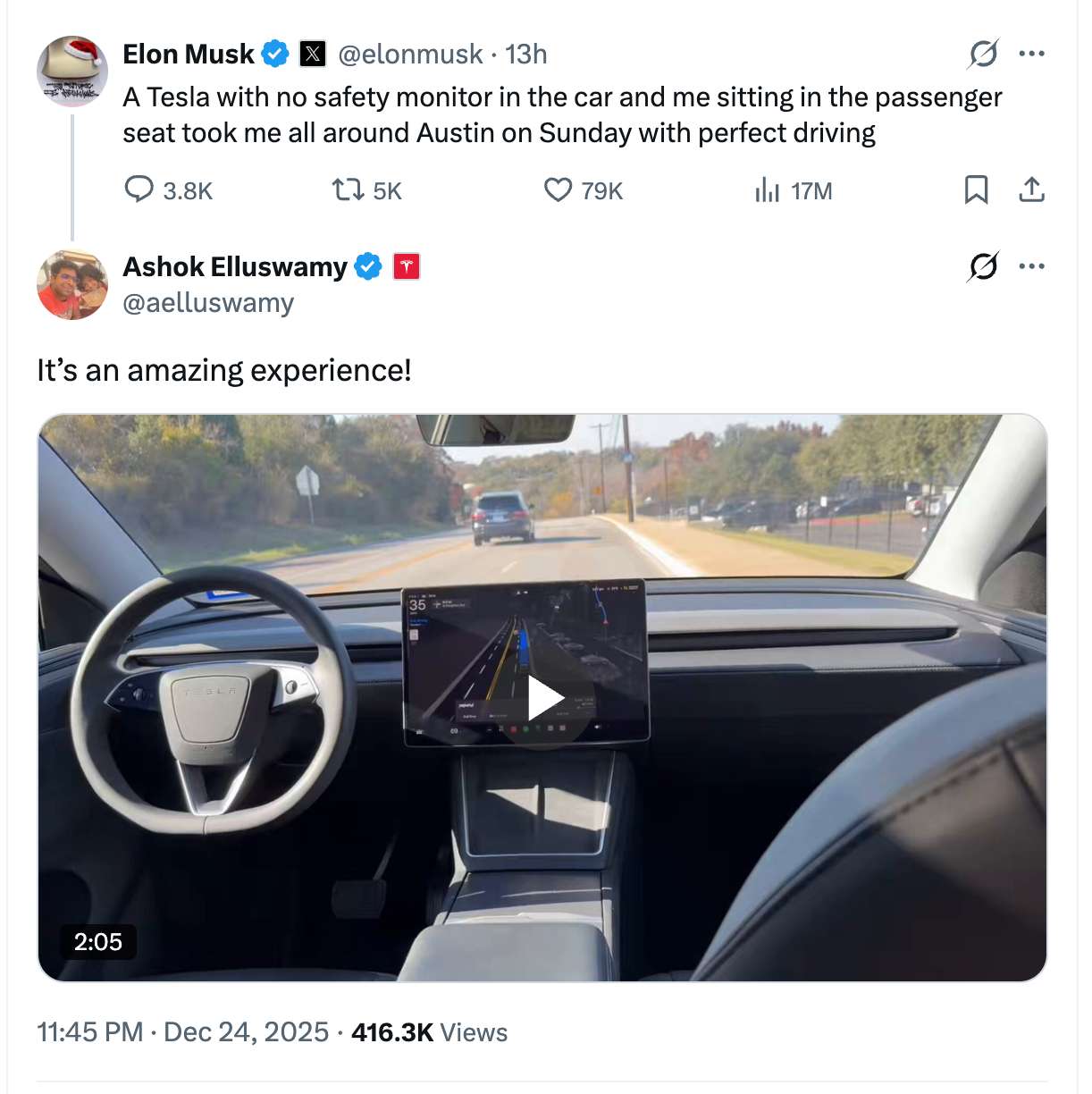View analytics for Elon Musk's post

click(x=768, y=189)
